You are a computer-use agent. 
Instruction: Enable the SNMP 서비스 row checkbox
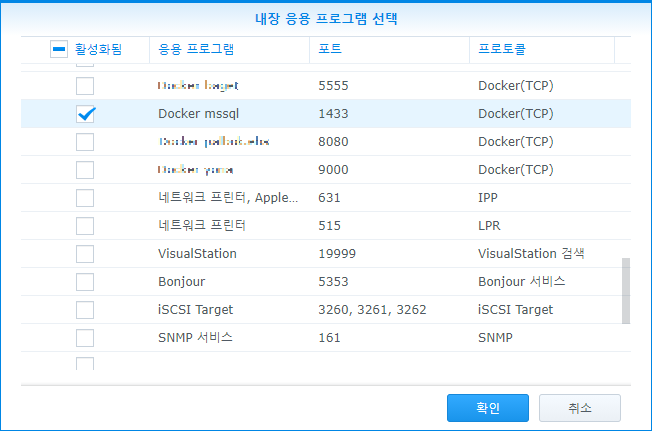point(85,338)
